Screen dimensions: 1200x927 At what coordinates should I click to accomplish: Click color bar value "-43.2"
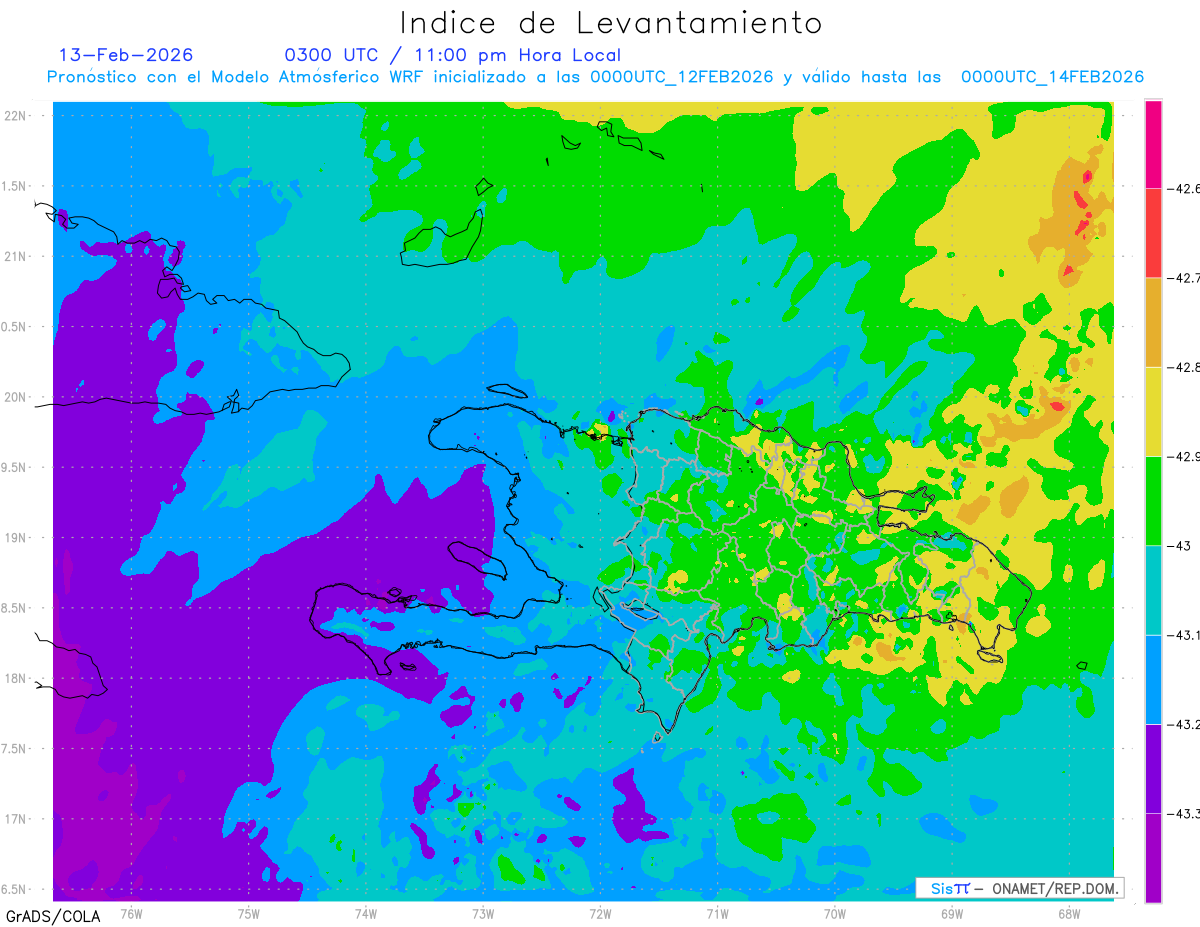(1184, 724)
